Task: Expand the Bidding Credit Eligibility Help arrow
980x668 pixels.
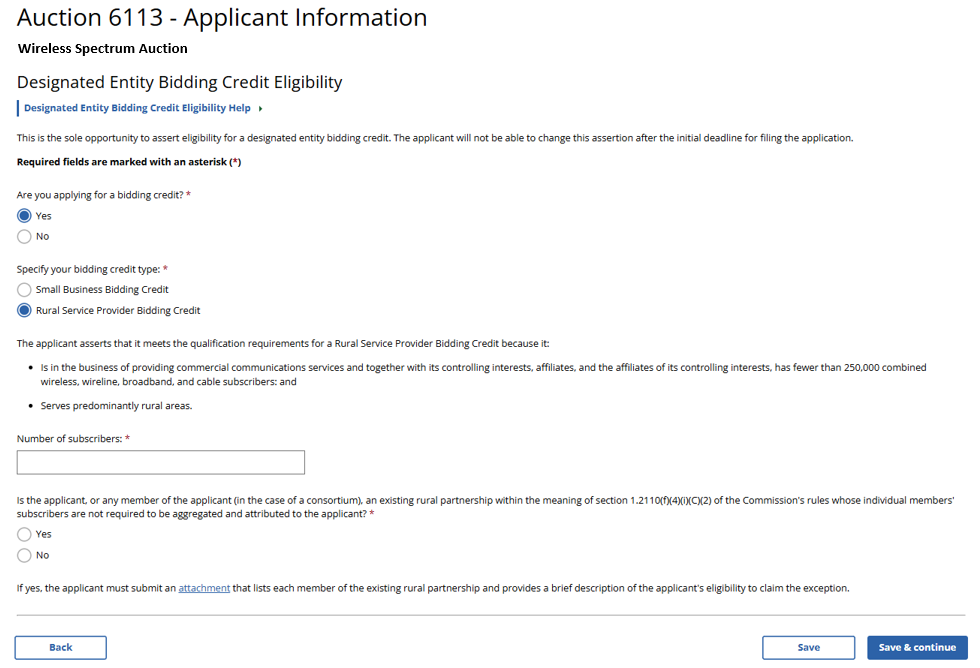Action: click(x=260, y=108)
